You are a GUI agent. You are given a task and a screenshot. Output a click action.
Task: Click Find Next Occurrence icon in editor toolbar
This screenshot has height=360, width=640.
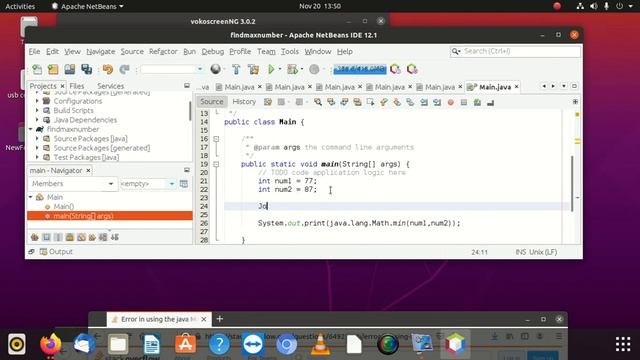pos(344,102)
